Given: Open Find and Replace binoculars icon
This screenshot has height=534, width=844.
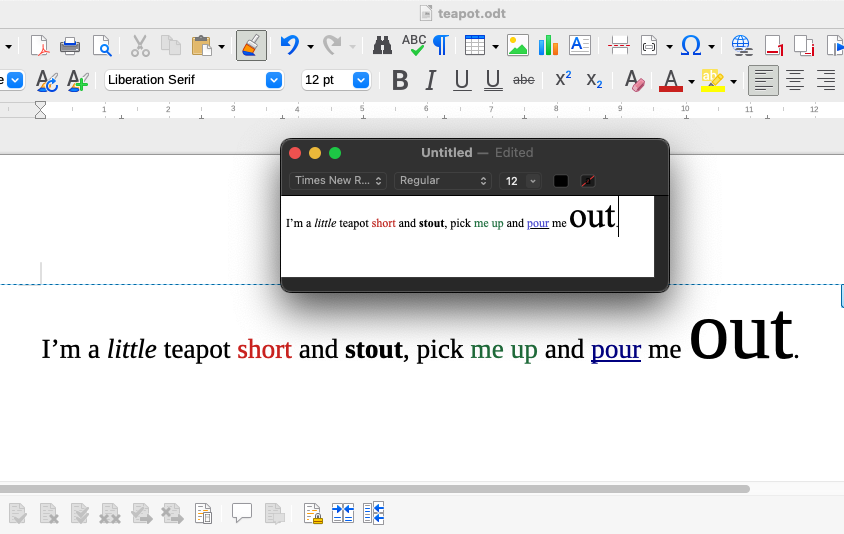Looking at the screenshot, I should click(382, 45).
